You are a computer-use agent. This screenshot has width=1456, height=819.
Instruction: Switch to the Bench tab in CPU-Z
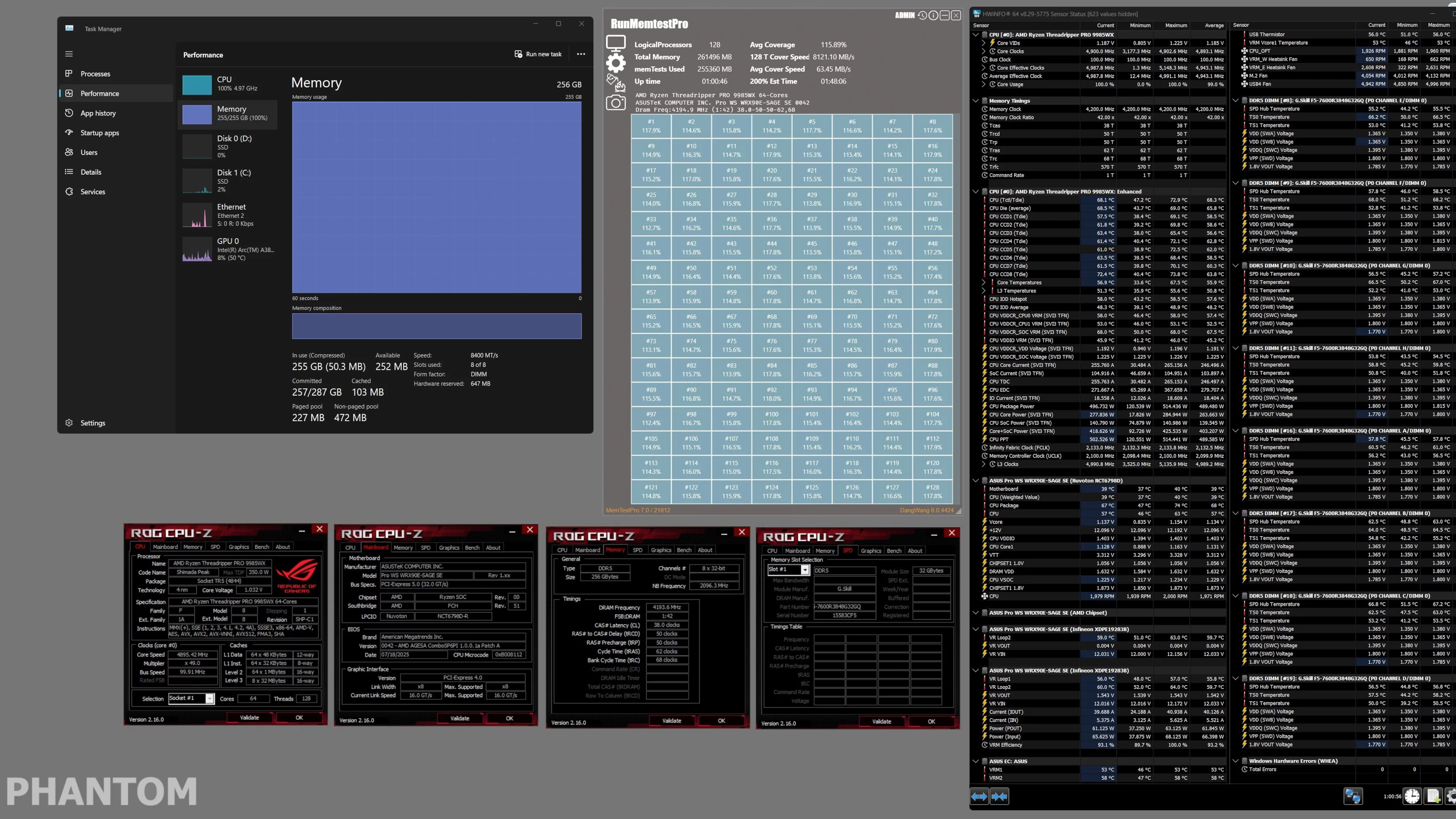(262, 546)
